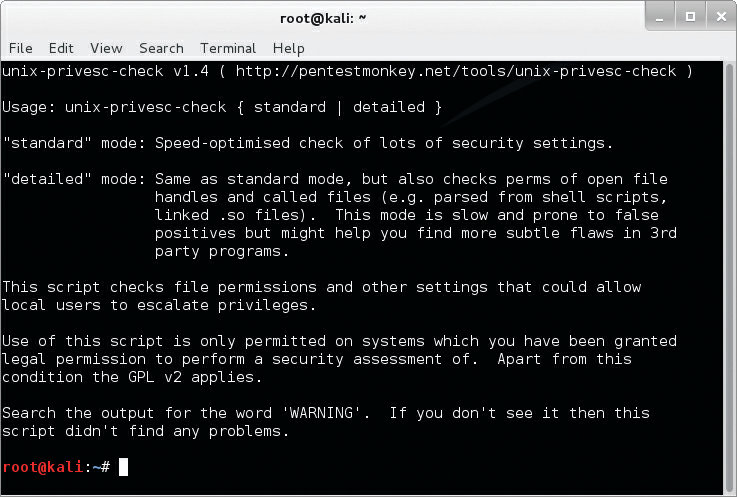Open the Edit menu
Screen dimensions: 737x497
(x=61, y=48)
